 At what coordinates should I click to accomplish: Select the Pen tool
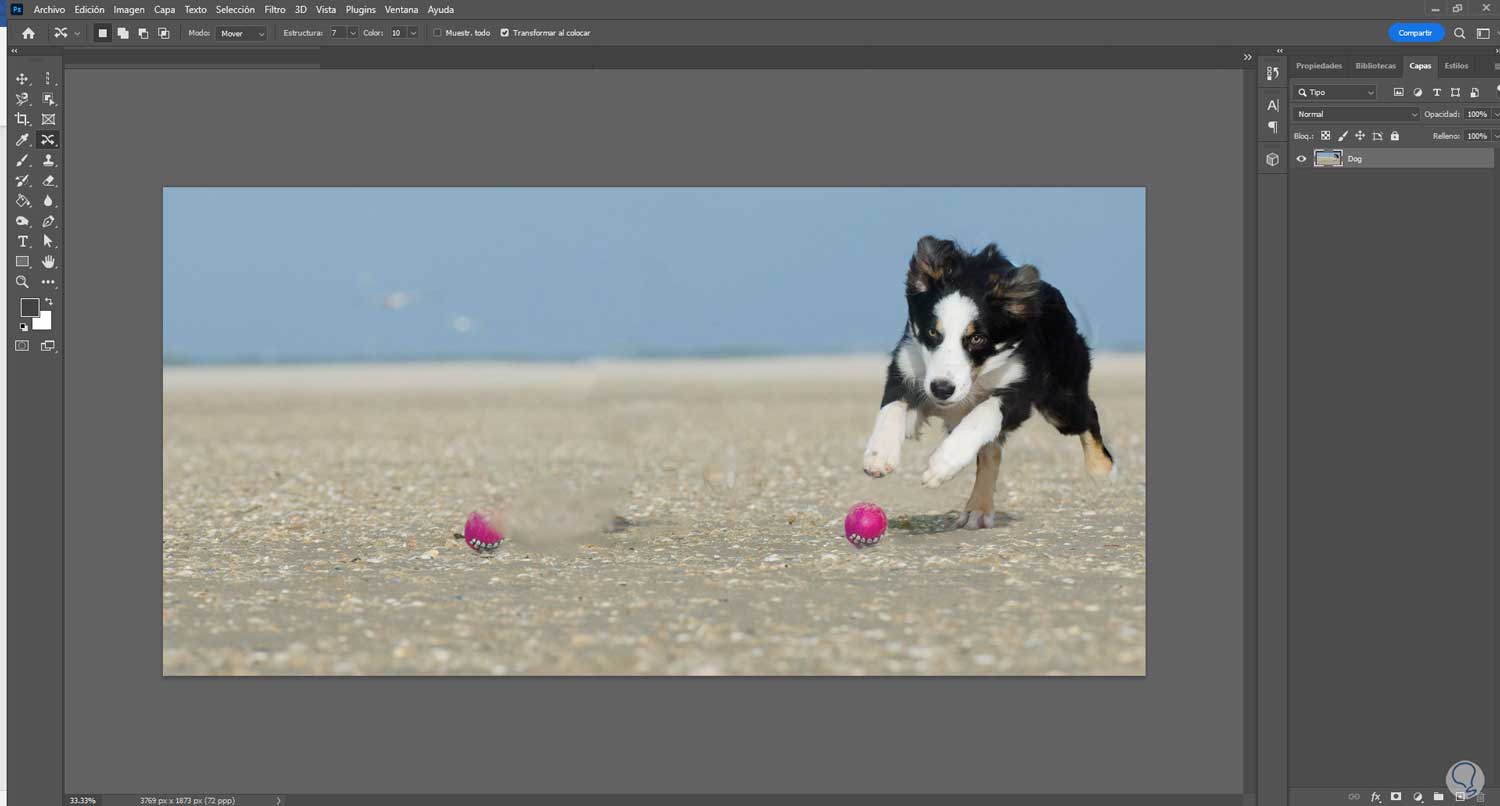coord(48,221)
